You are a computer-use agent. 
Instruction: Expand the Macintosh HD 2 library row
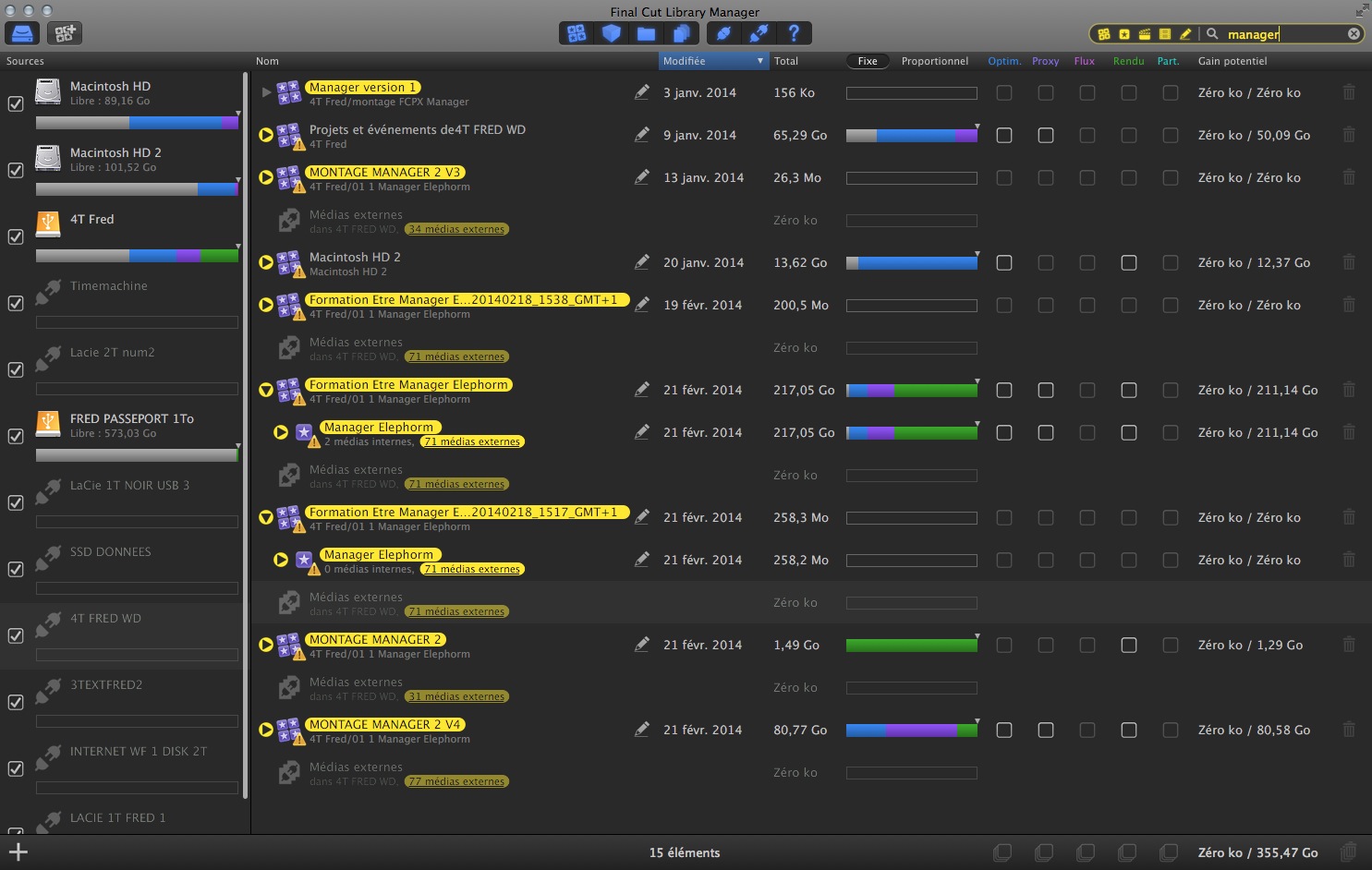[266, 262]
